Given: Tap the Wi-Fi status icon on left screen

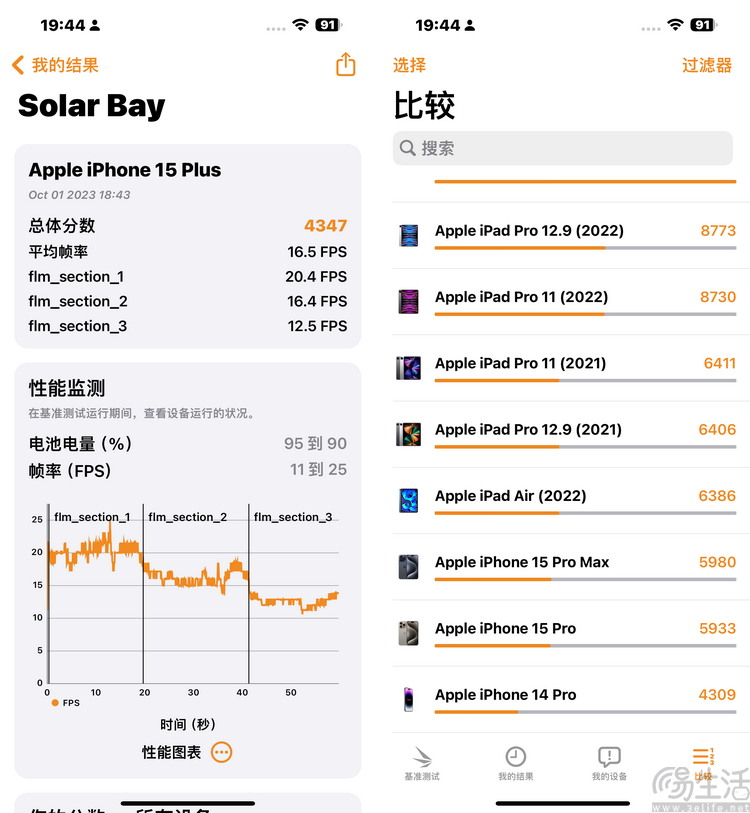Looking at the screenshot, I should 300,24.
